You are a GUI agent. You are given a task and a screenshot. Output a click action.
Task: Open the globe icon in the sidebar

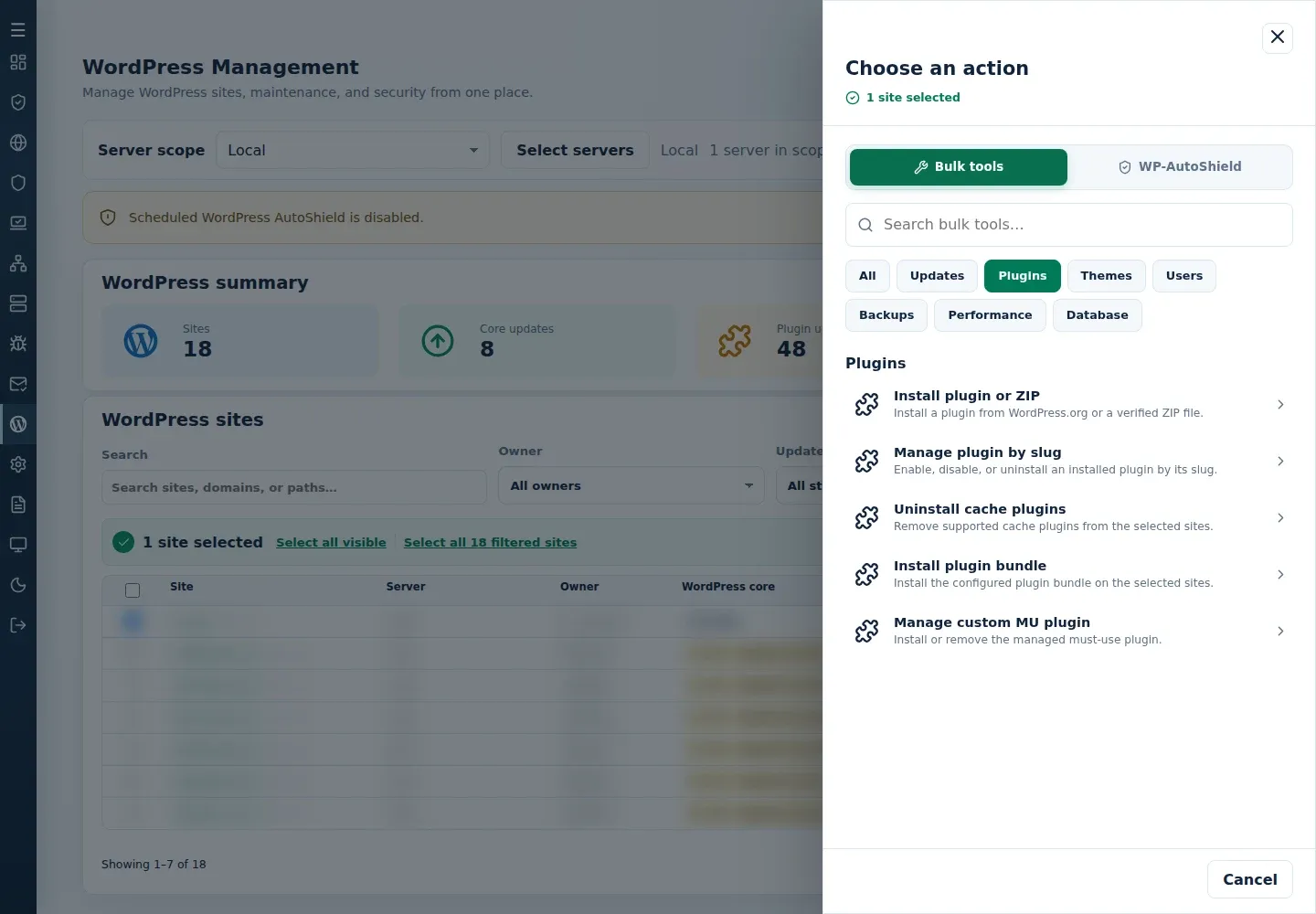point(18,143)
